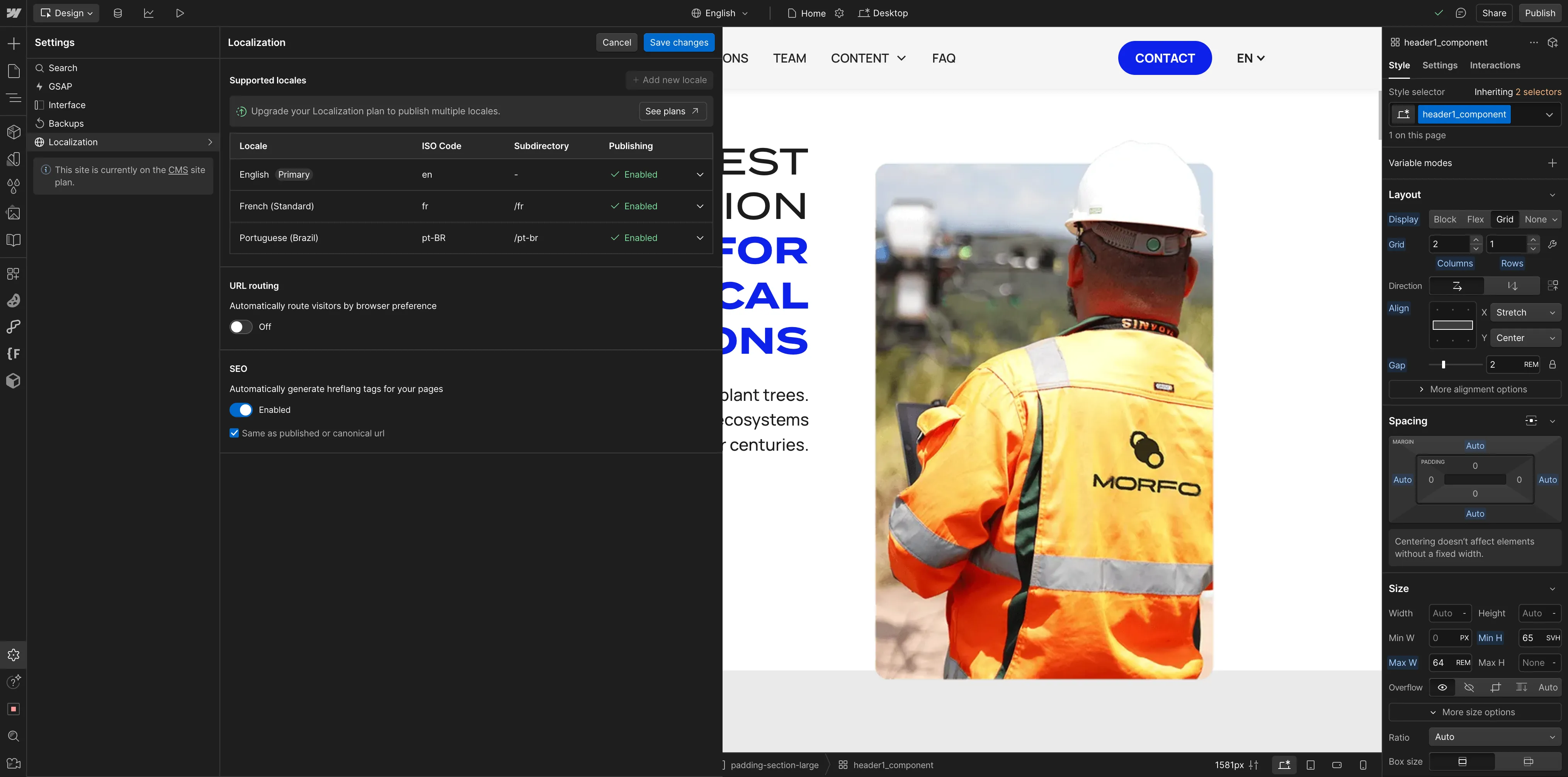Open the Assets image icon
Viewport: 1568px width, 777px height.
tap(14, 213)
